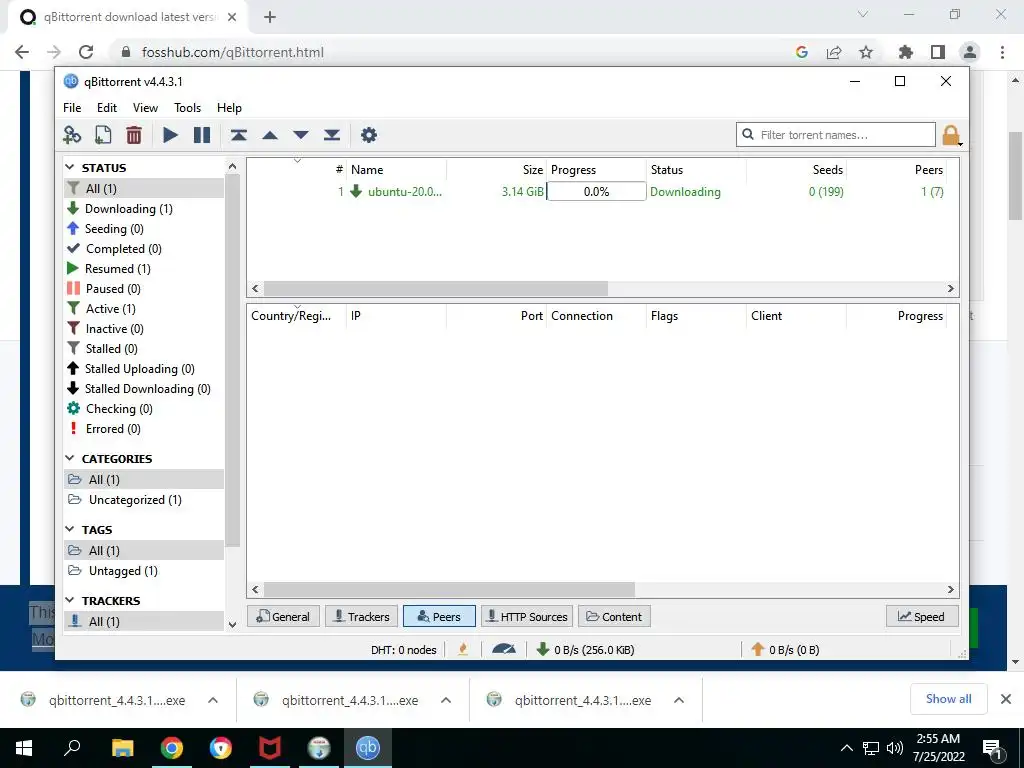The height and width of the screenshot is (768, 1024).
Task: Switch to the Content tab
Action: click(x=614, y=616)
